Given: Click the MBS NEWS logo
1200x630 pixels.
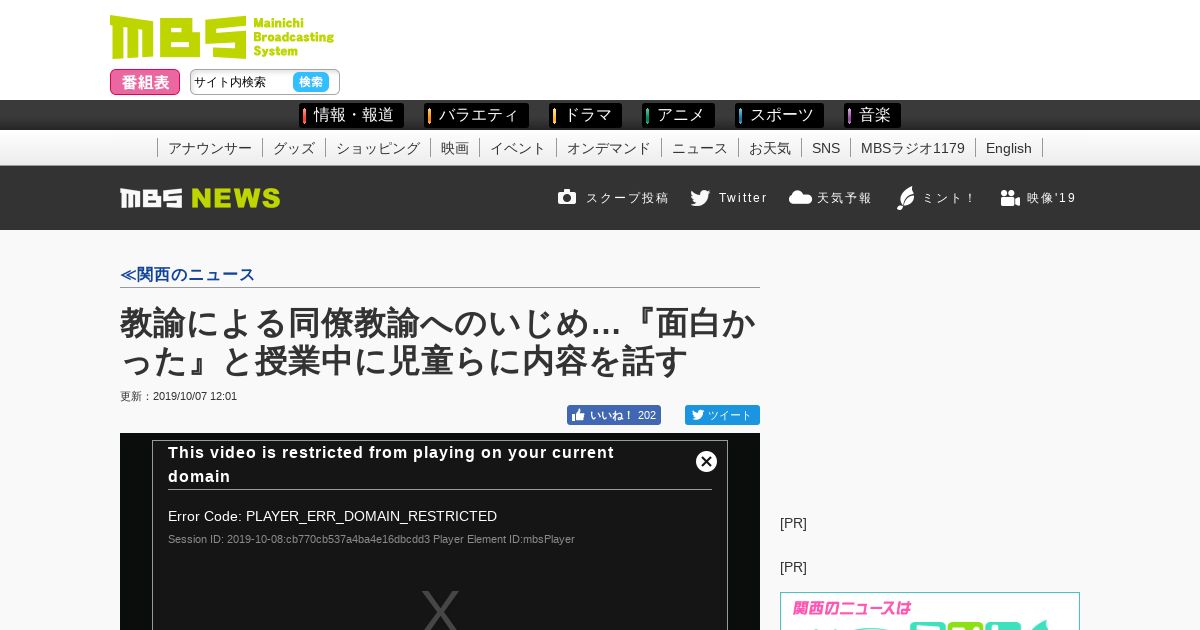Looking at the screenshot, I should pos(200,198).
